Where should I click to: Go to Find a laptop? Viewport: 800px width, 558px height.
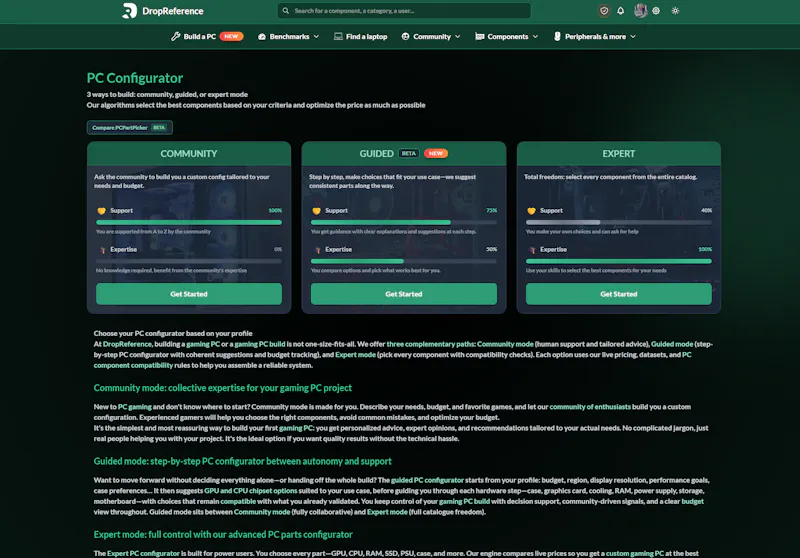361,37
